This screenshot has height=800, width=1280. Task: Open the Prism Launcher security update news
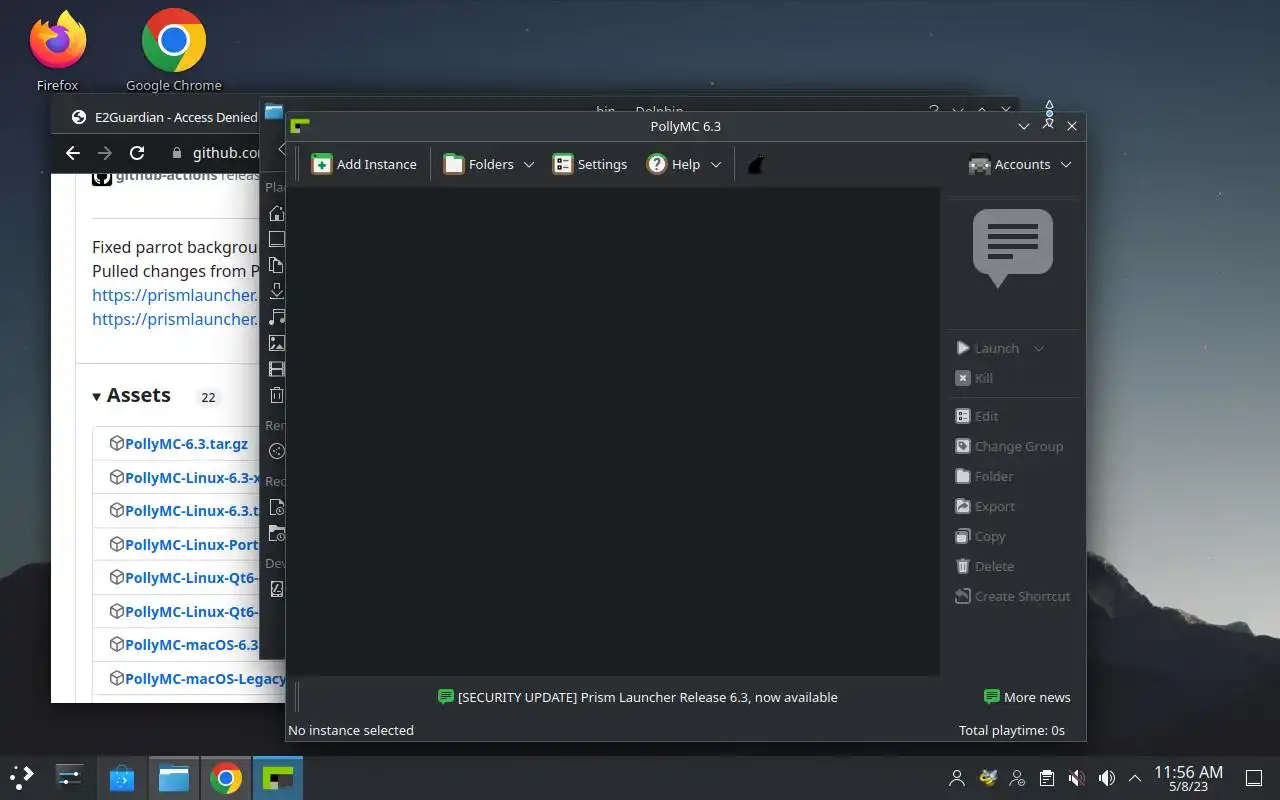[x=638, y=697]
